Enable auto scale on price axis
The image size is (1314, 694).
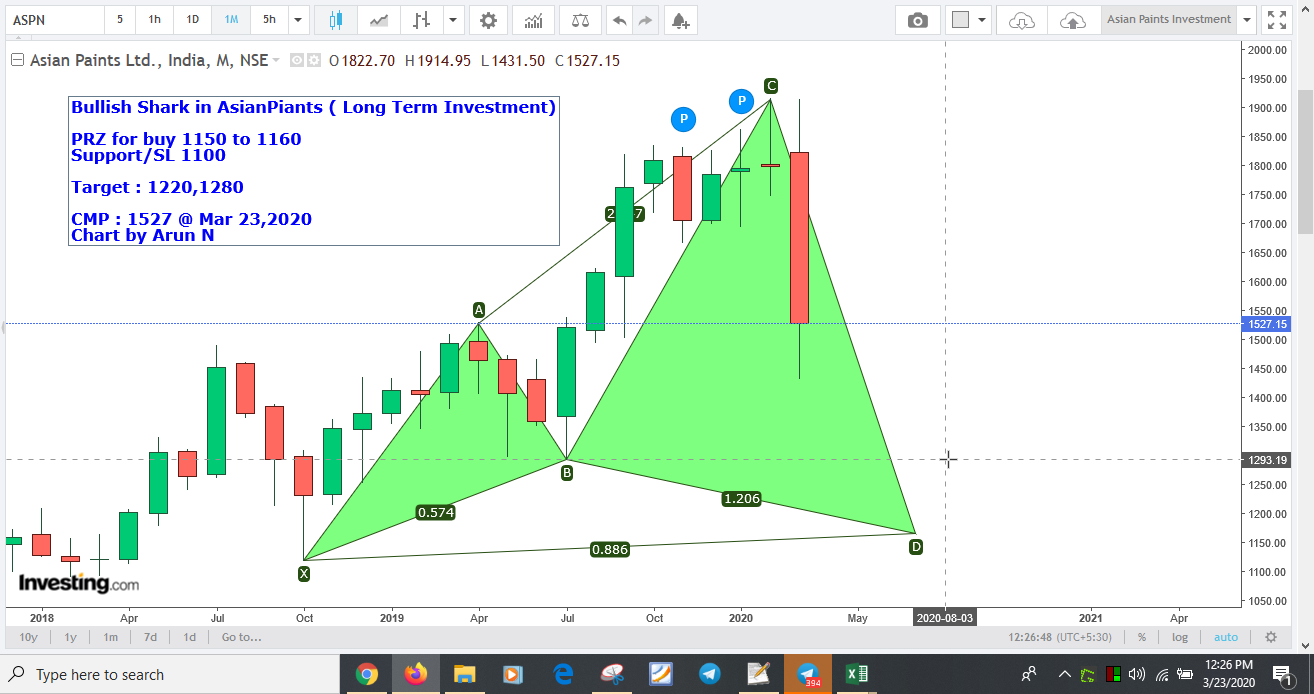(x=1225, y=637)
